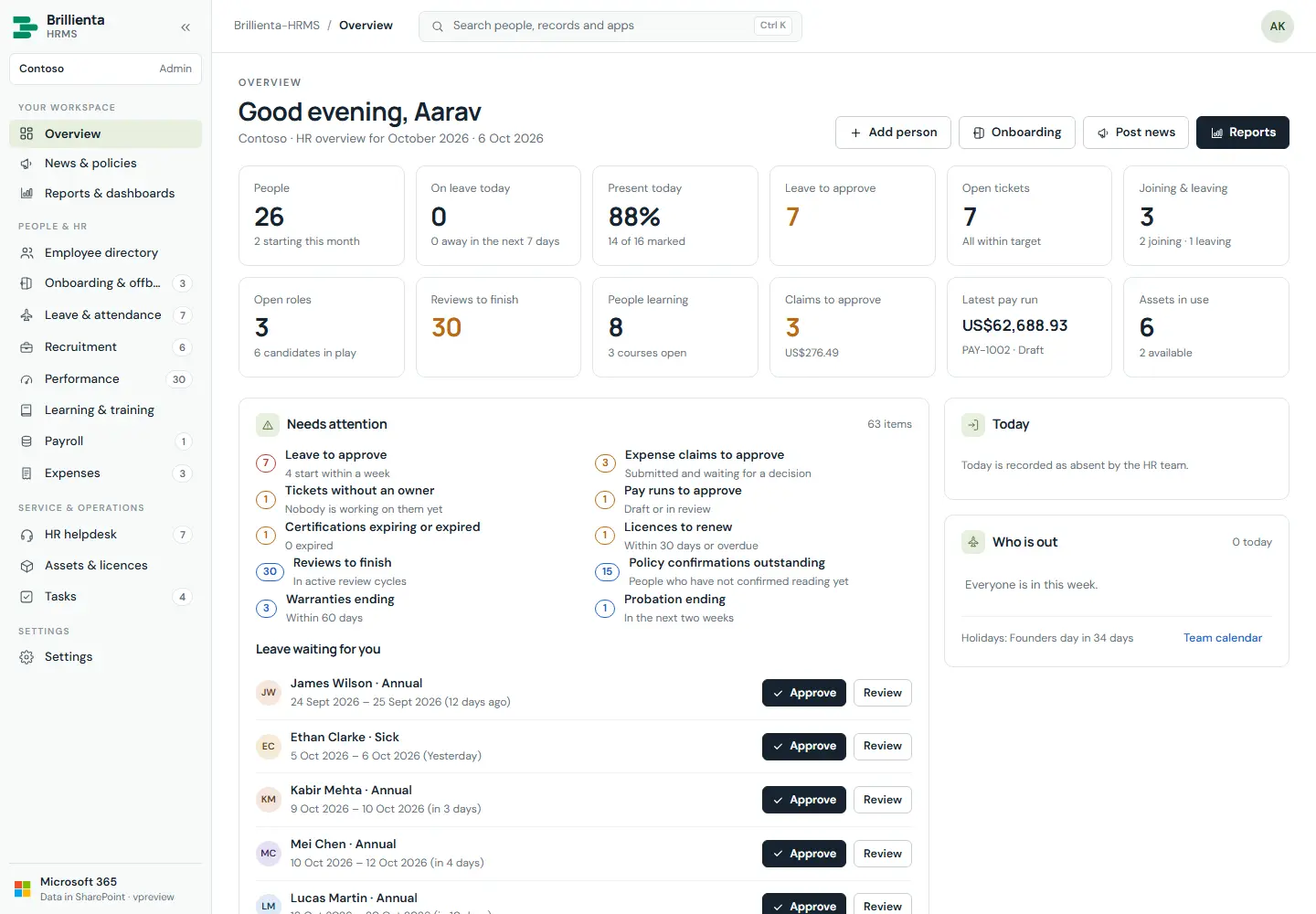Click the Brillienta-HRMS breadcrumb
Screen dimensions: 1316x914
pos(277,26)
